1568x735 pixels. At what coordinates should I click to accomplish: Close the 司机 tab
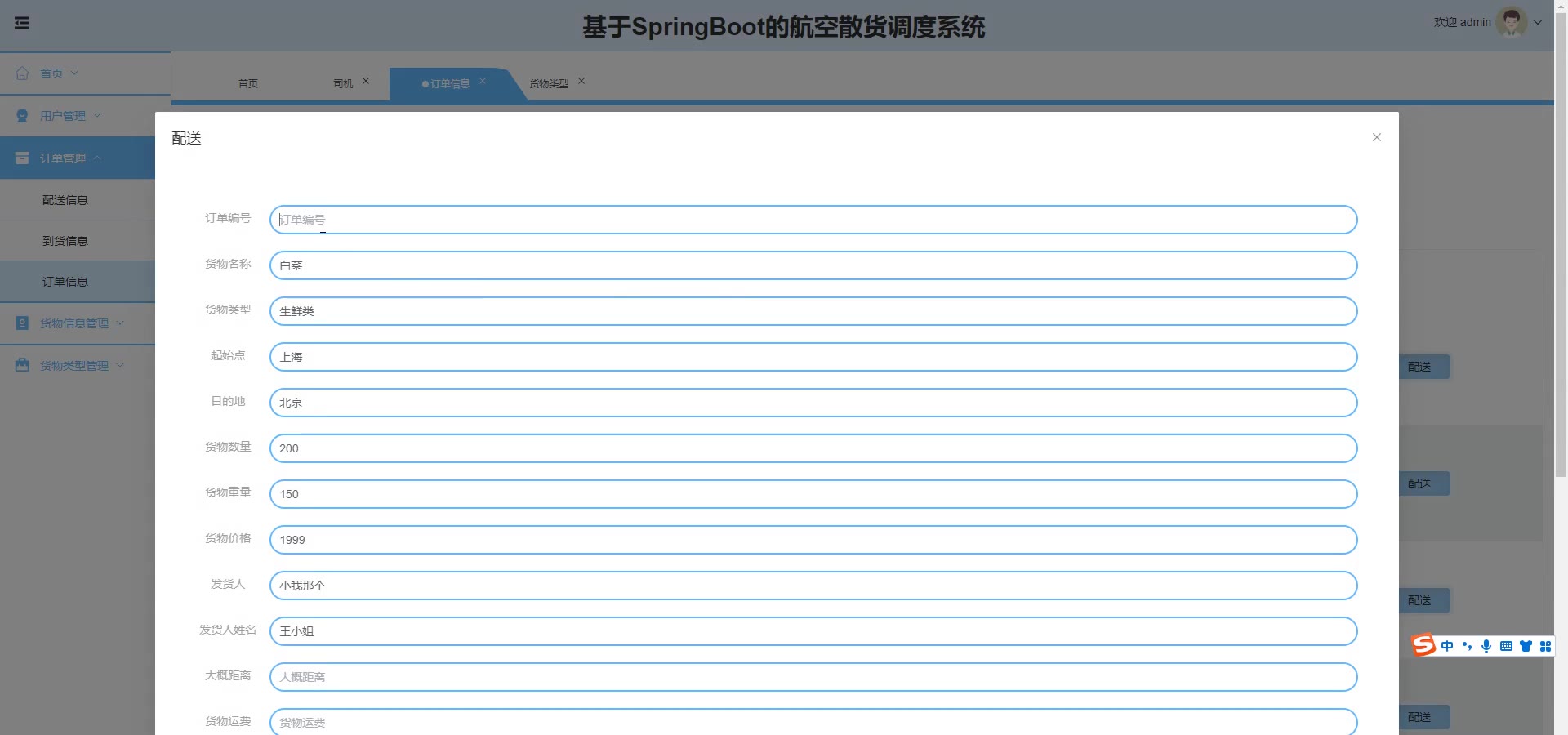pos(366,81)
